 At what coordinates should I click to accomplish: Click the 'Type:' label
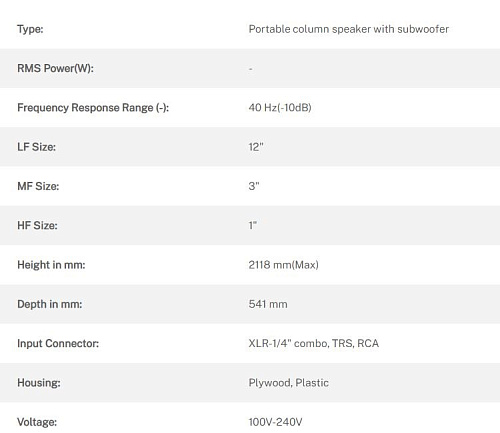click(x=30, y=29)
